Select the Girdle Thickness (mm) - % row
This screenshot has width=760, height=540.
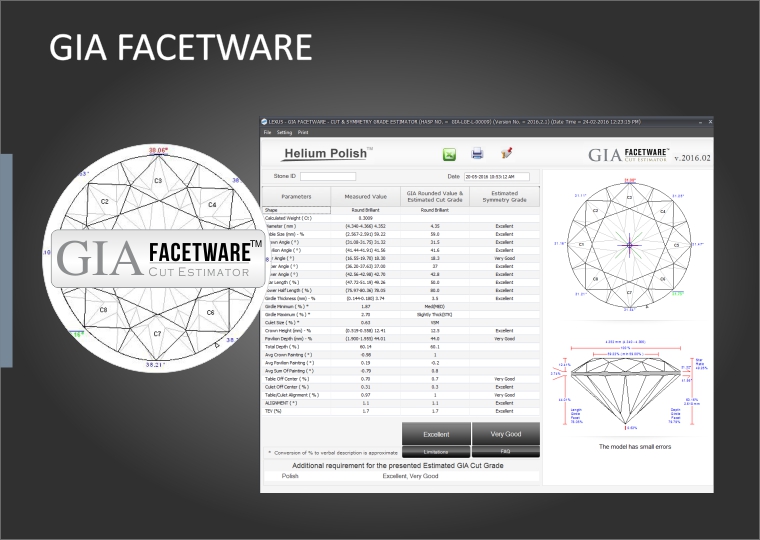[401, 299]
